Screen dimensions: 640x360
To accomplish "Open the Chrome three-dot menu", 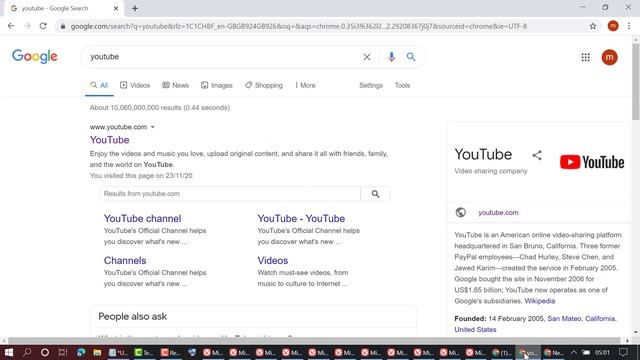I will [x=629, y=26].
